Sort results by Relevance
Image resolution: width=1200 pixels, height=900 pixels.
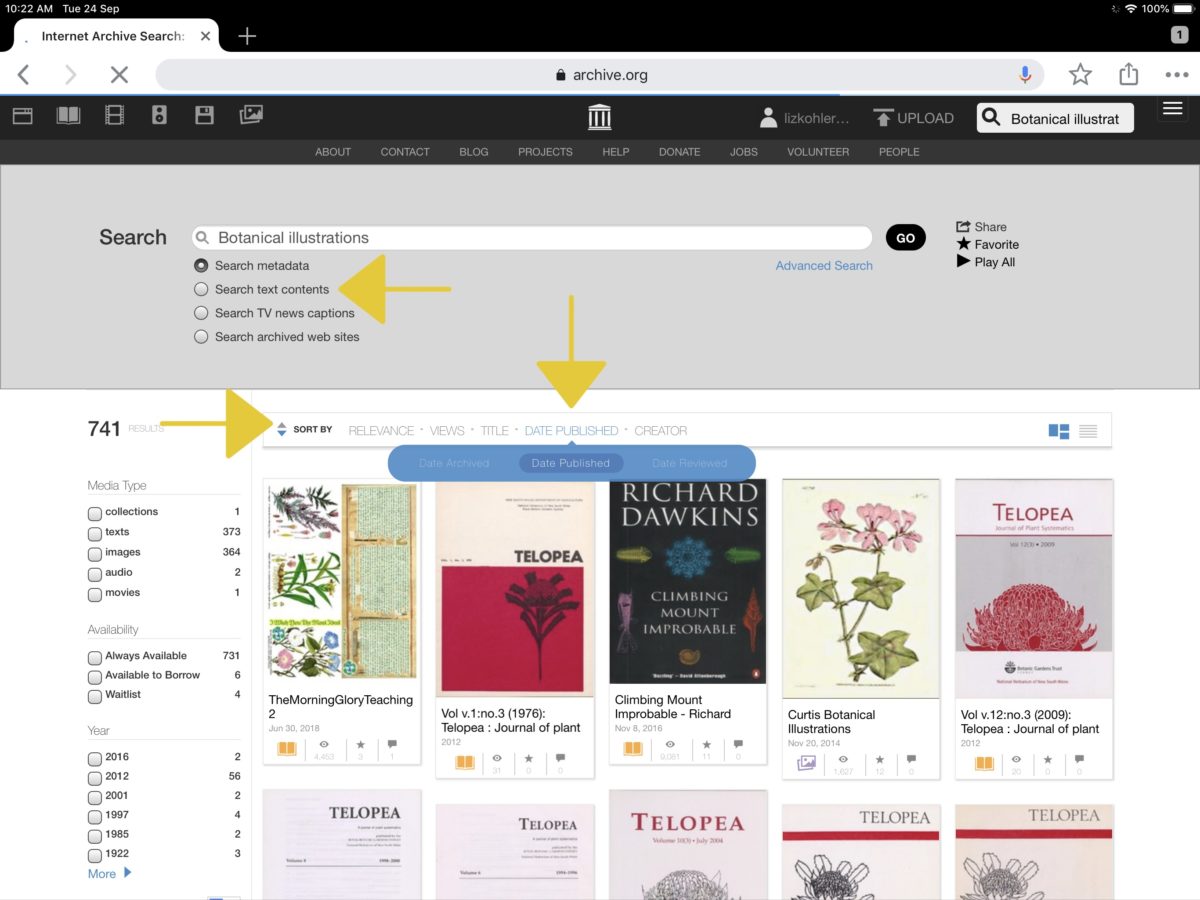[381, 431]
